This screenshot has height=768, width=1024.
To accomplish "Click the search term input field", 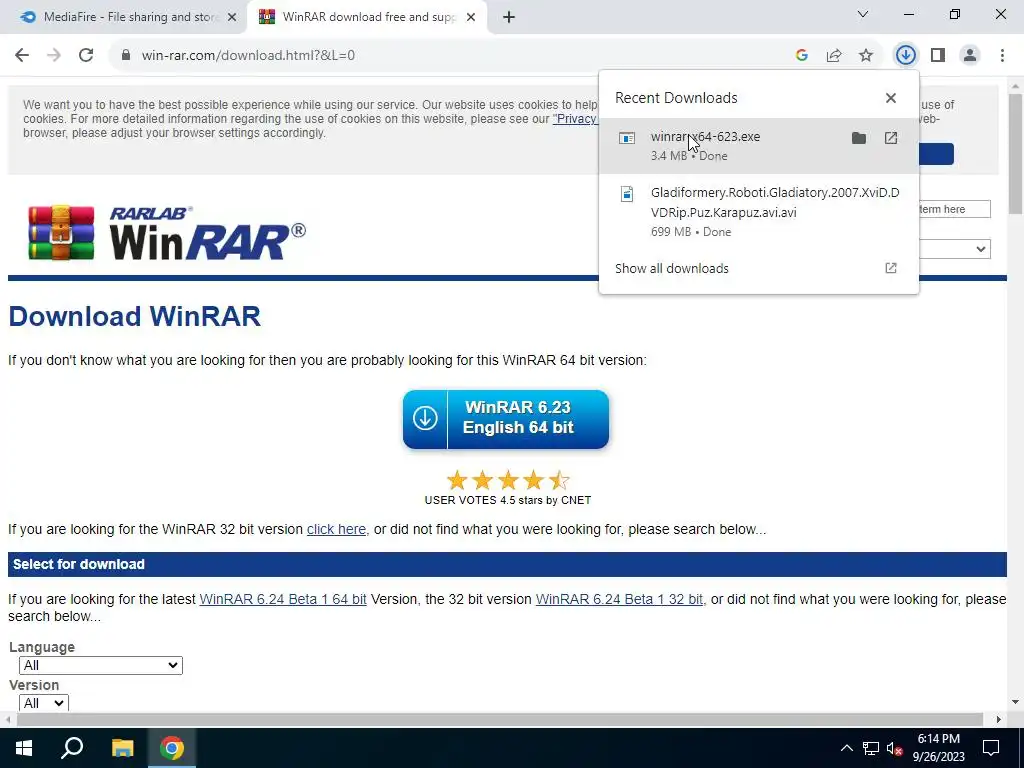I will [955, 209].
